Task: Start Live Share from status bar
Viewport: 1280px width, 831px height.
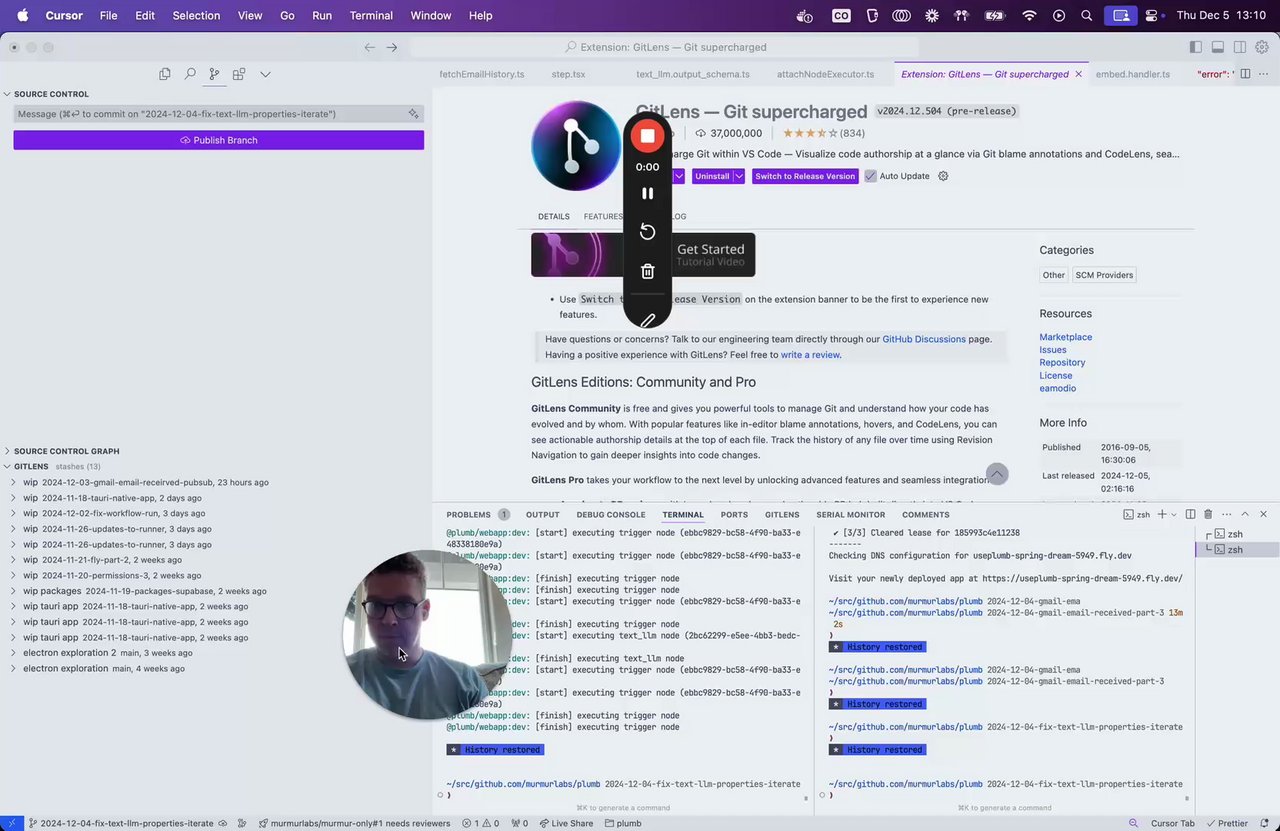Action: coord(565,823)
